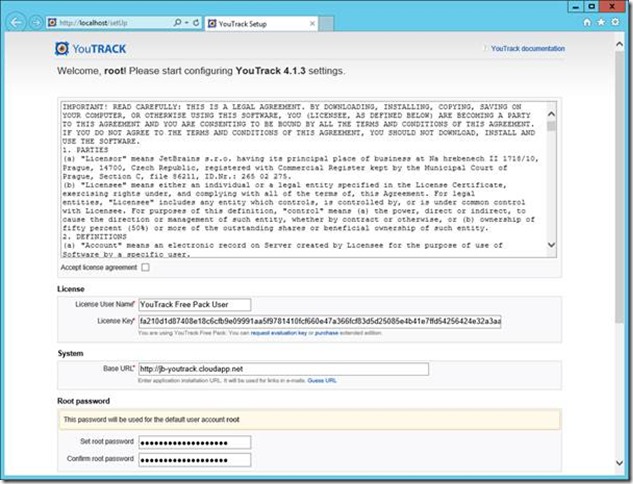The image size is (633, 484).
Task: Click the license agreement scrollbar thumb
Action: (x=551, y=126)
